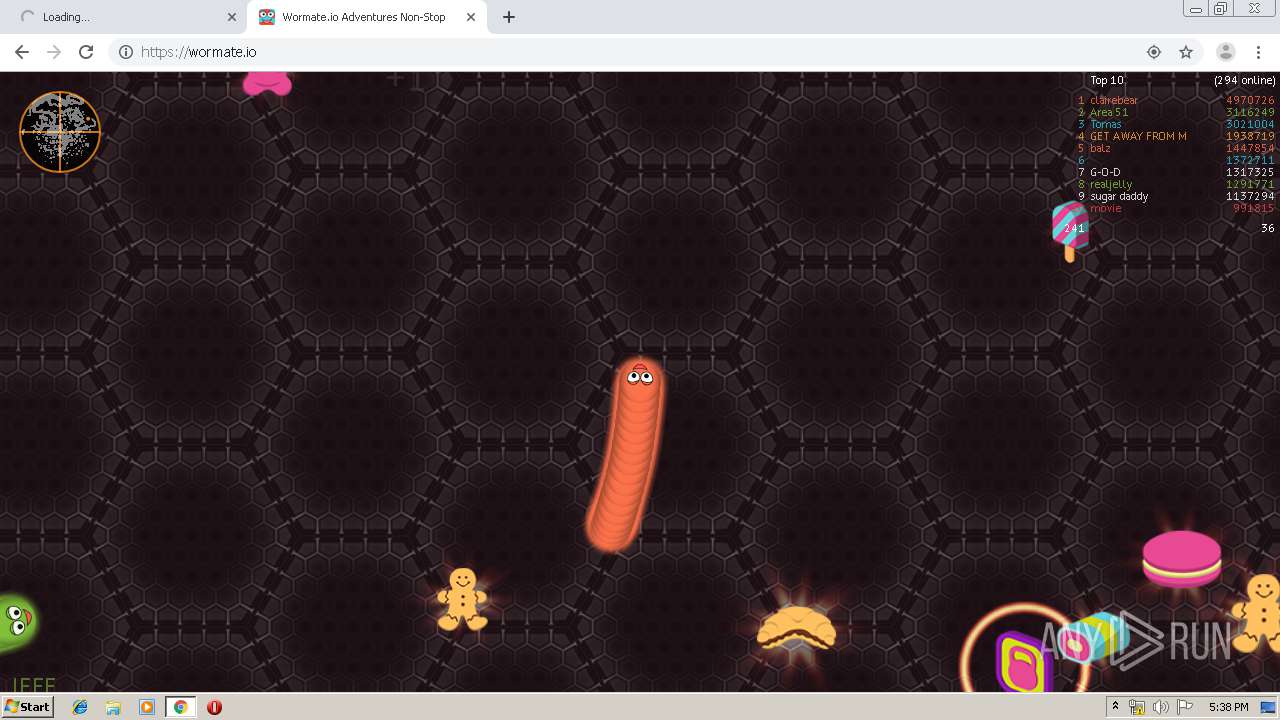Open the taskbar file explorer folder
Image resolution: width=1280 pixels, height=720 pixels.
(113, 707)
